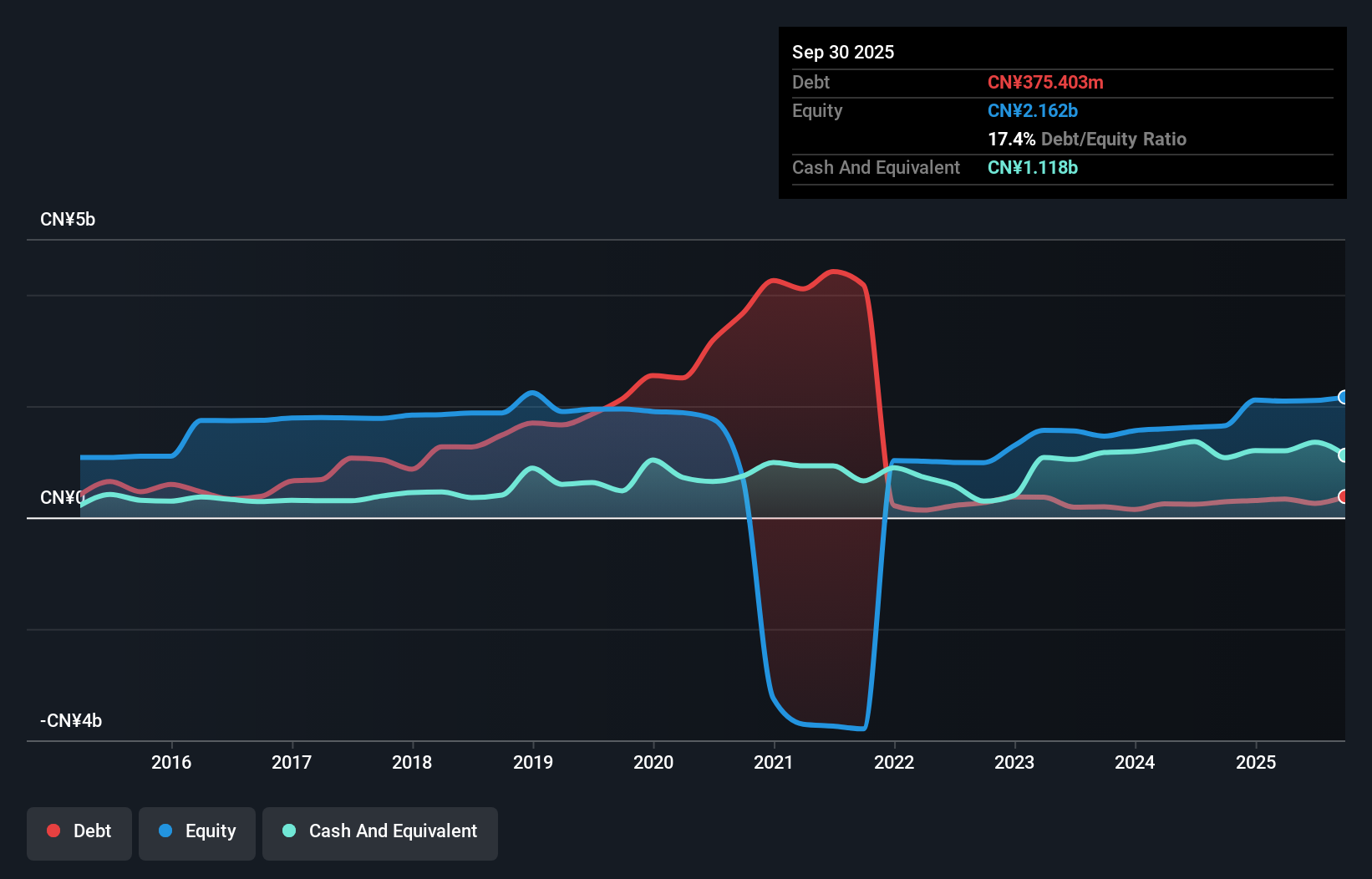This screenshot has width=1372, height=879.
Task: Select the blue Equity endpoint marker on chart
Action: [x=1343, y=398]
